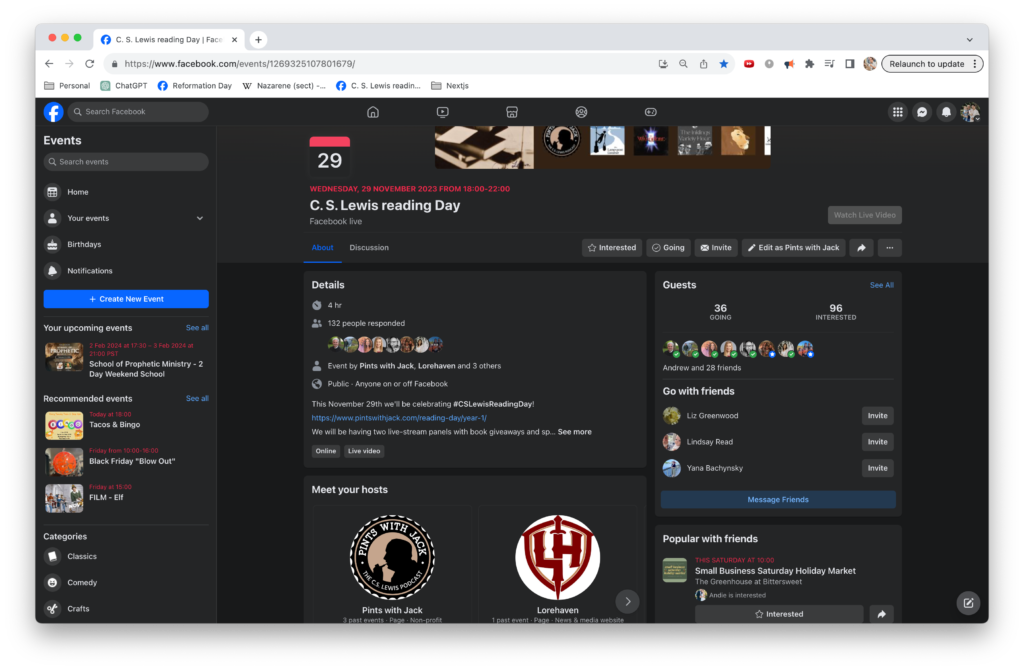Viewport: 1024px width, 670px height.
Task: Click the share arrow on the event
Action: click(861, 248)
